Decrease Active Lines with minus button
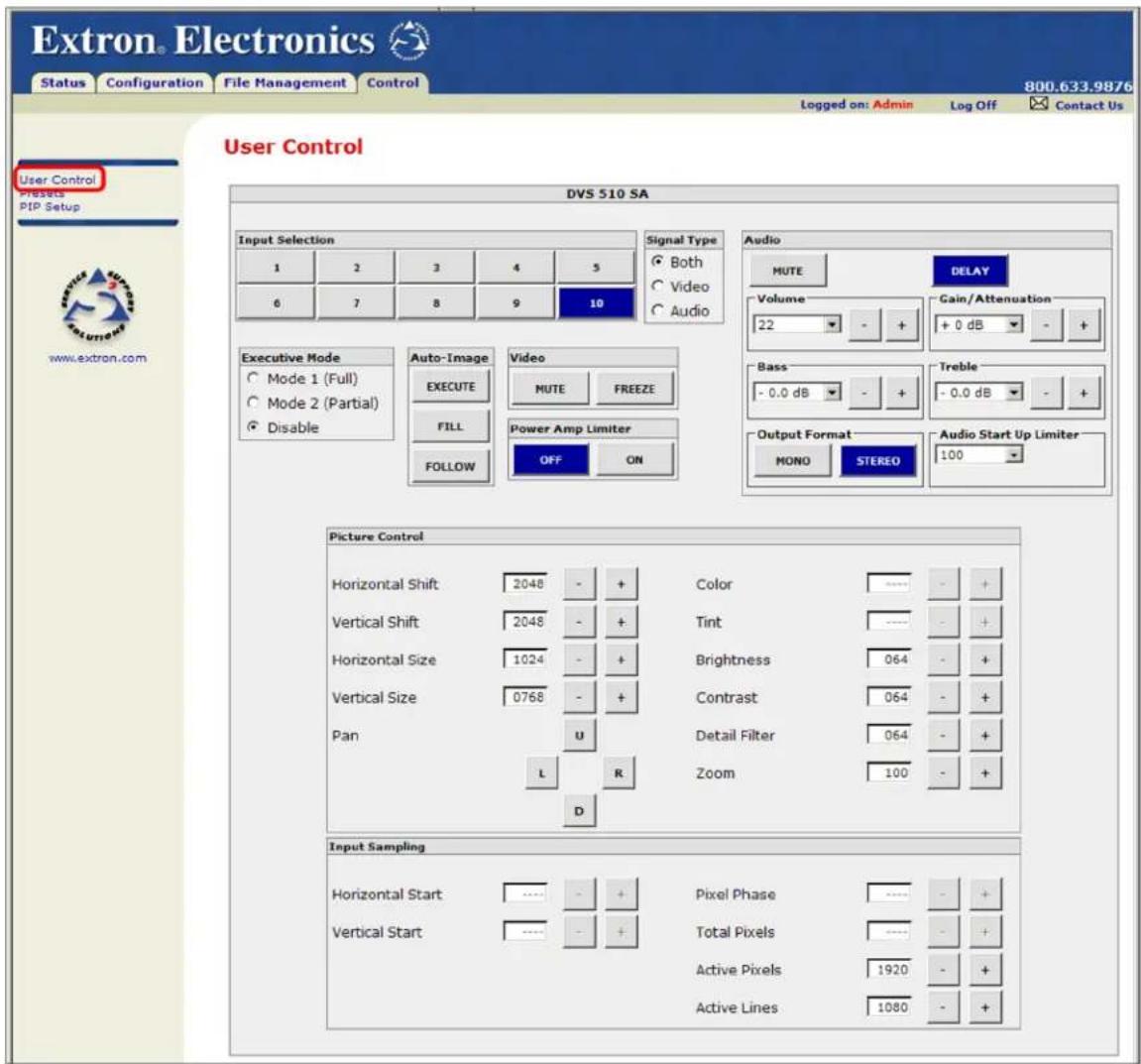Screen dimensions: 1141x1064 [943, 1007]
